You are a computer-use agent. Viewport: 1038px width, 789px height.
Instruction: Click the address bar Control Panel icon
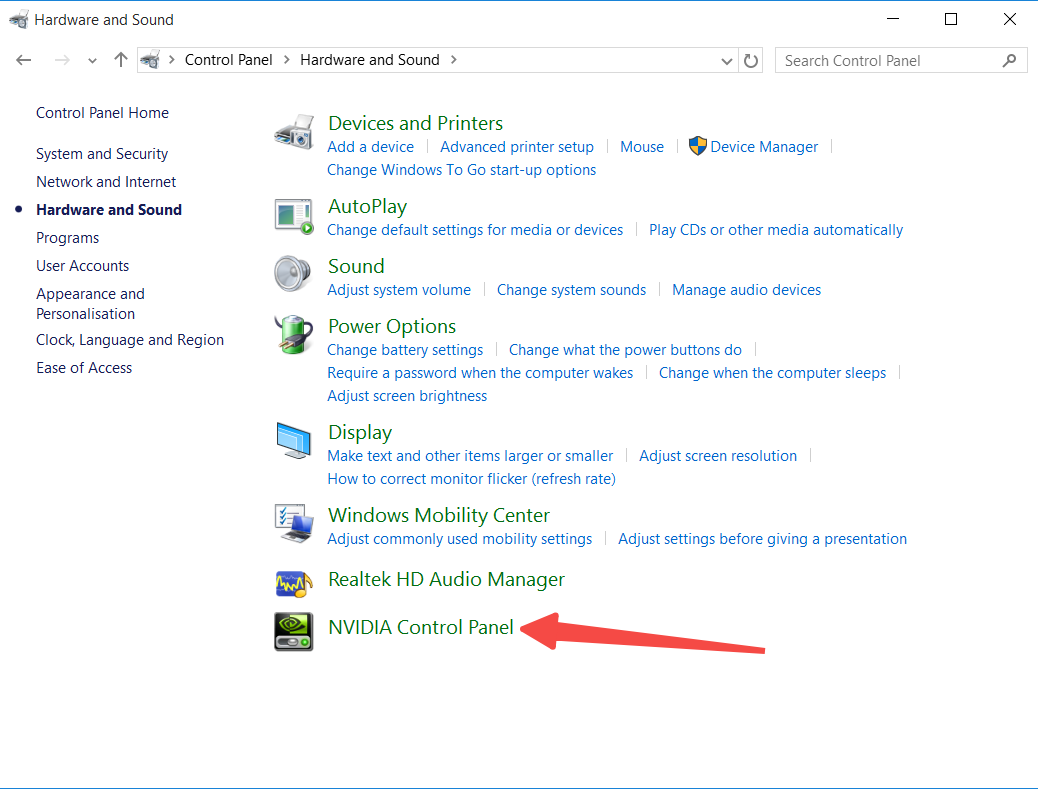tap(150, 60)
